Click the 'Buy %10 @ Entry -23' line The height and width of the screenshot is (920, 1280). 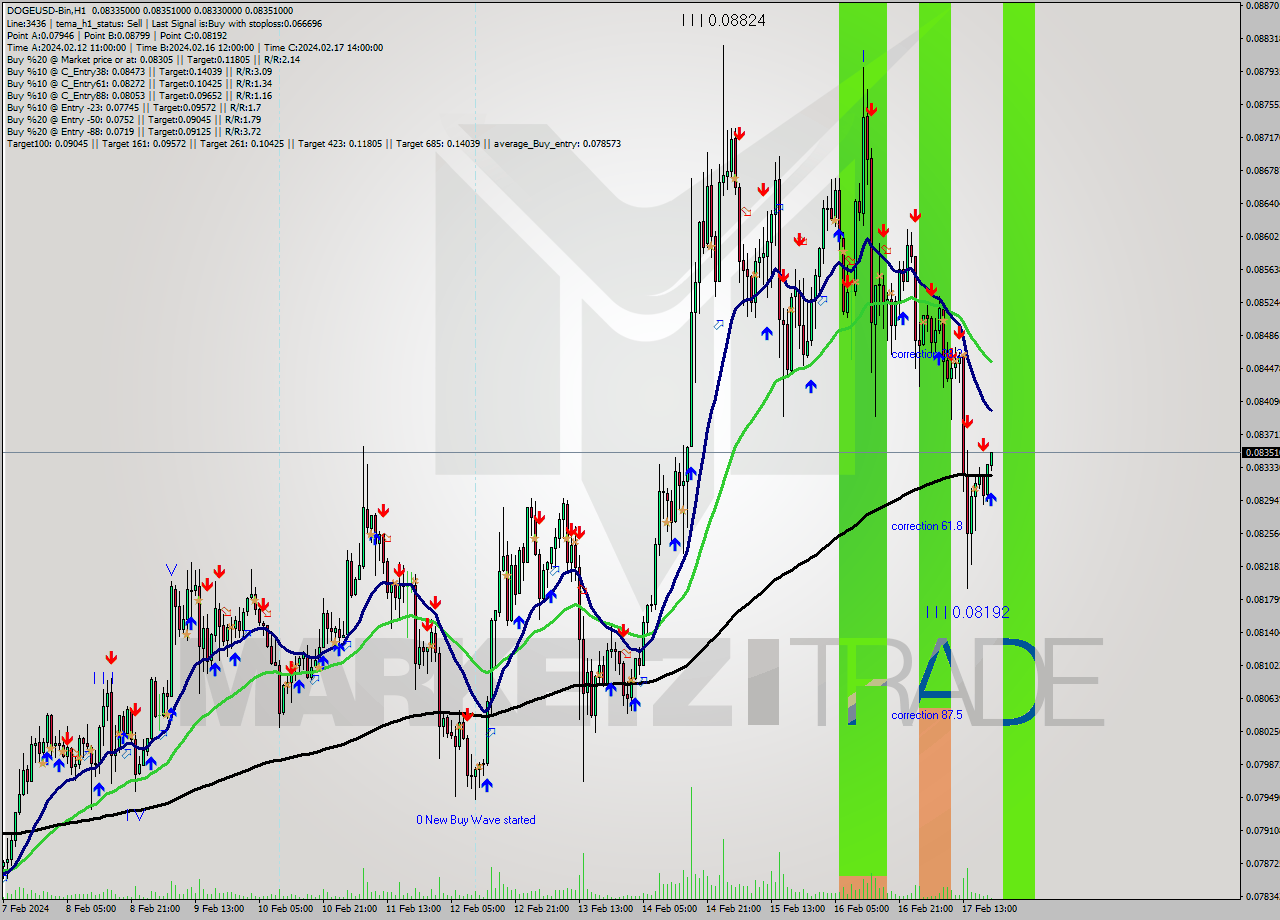(x=133, y=107)
